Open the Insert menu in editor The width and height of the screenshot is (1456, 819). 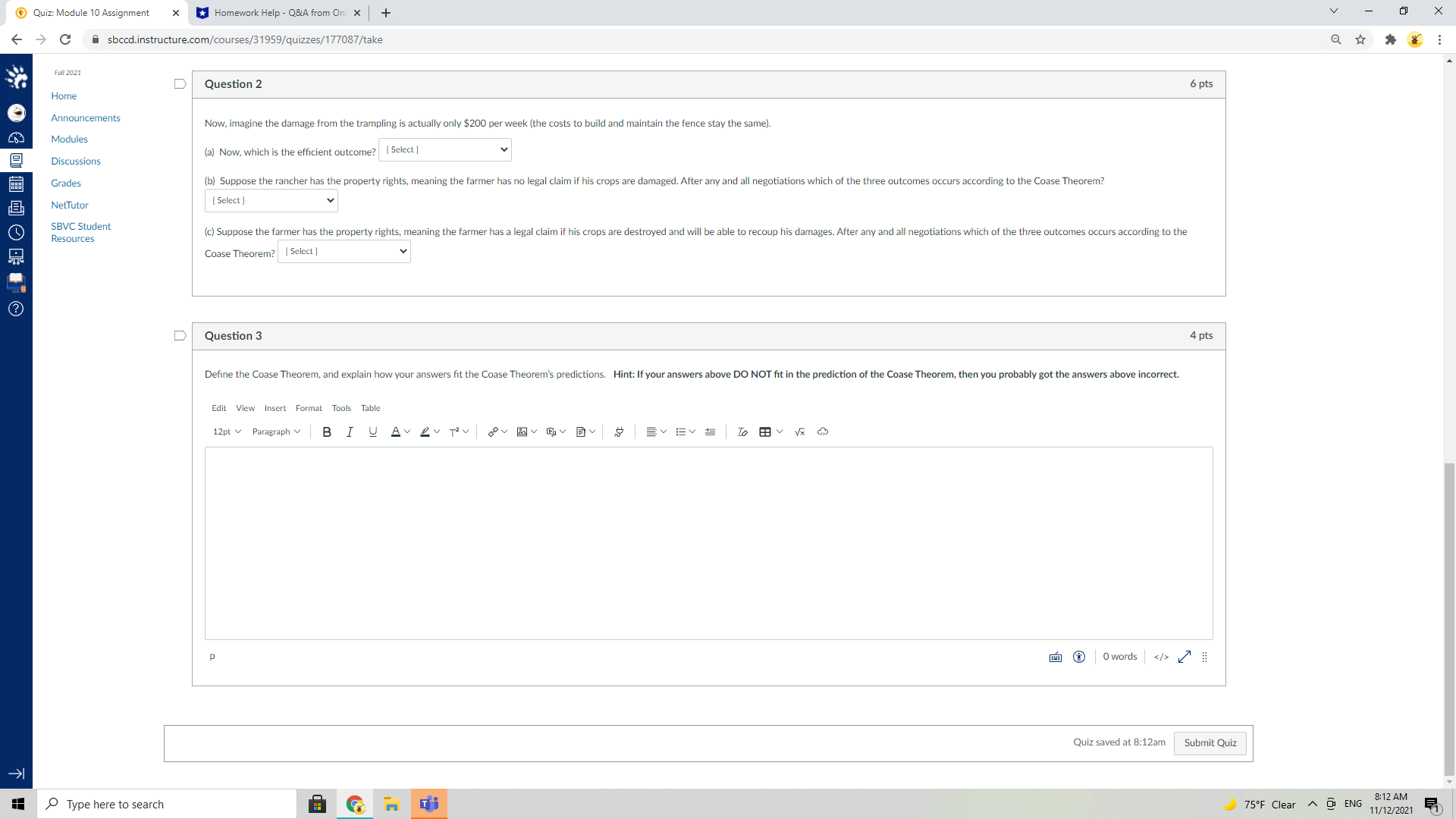click(x=275, y=408)
